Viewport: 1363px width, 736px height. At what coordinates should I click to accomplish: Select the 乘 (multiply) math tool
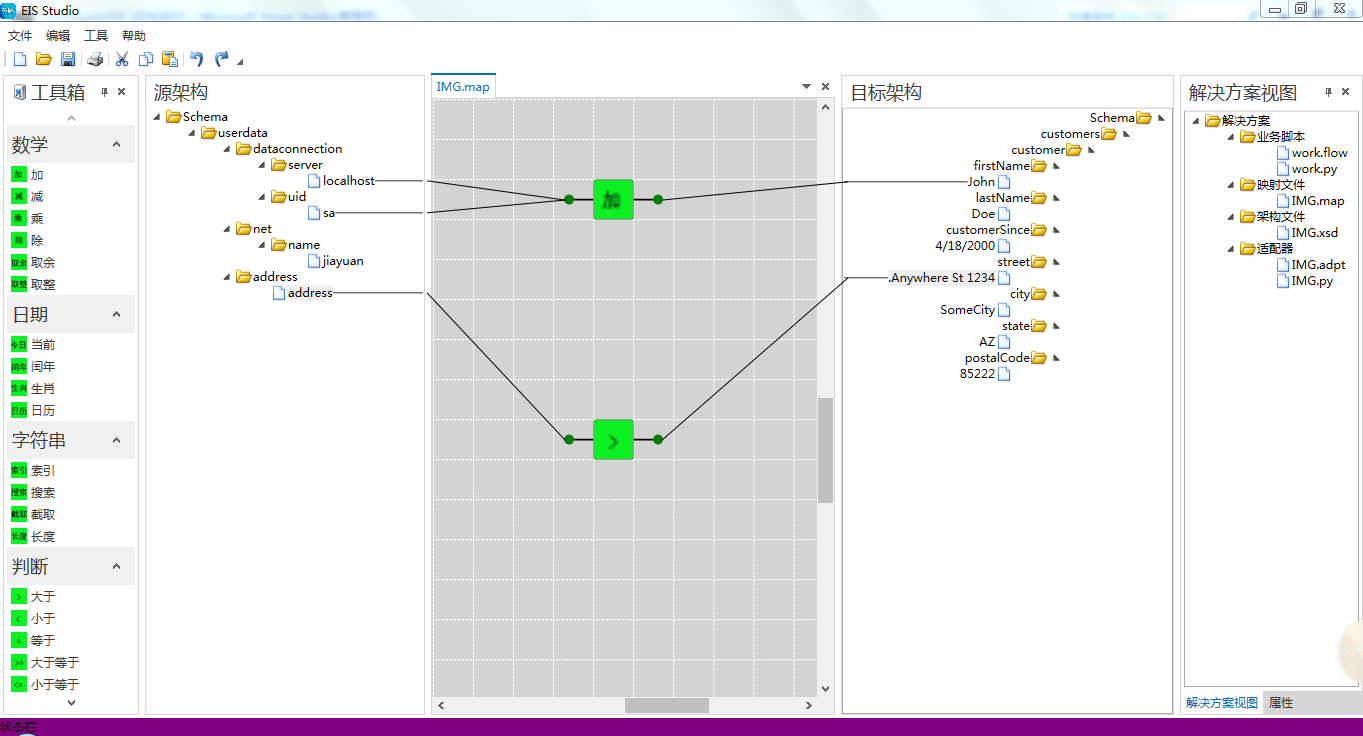(28, 219)
